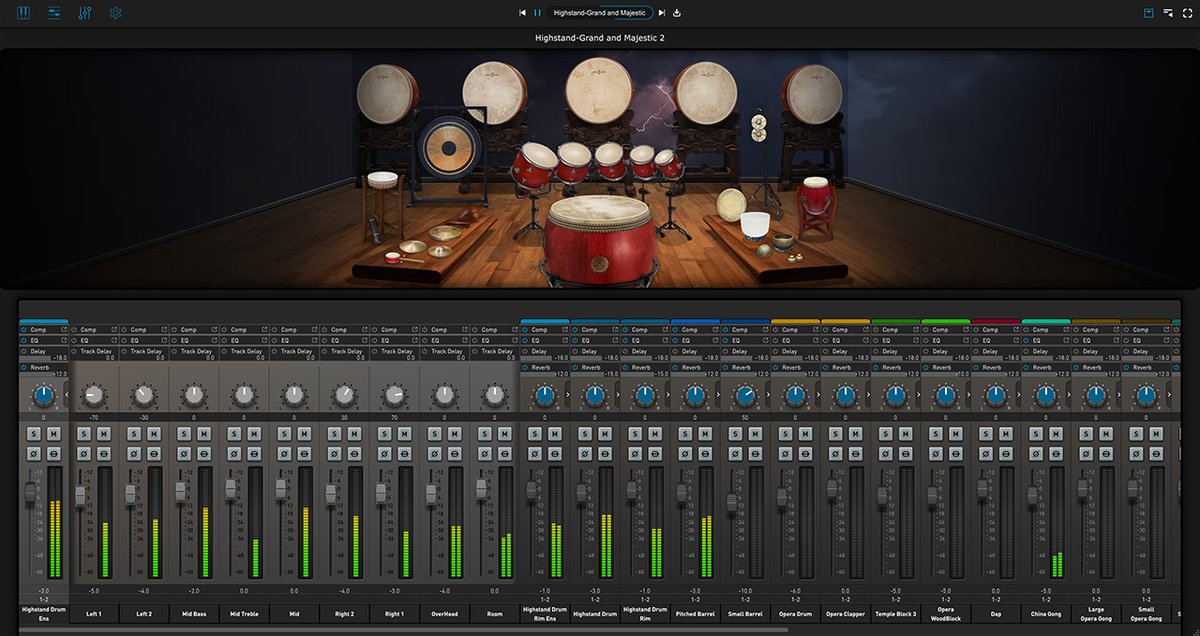Pause playback in the top bar
Viewport: 1200px width, 636px height.
[537, 13]
